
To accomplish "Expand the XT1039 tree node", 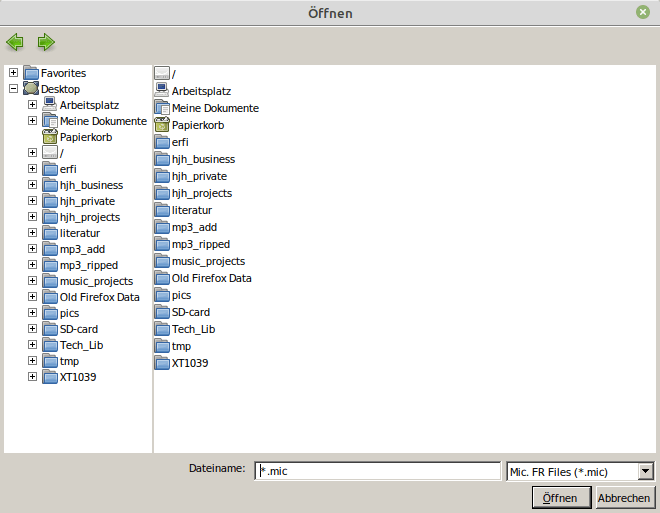I will coord(32,377).
